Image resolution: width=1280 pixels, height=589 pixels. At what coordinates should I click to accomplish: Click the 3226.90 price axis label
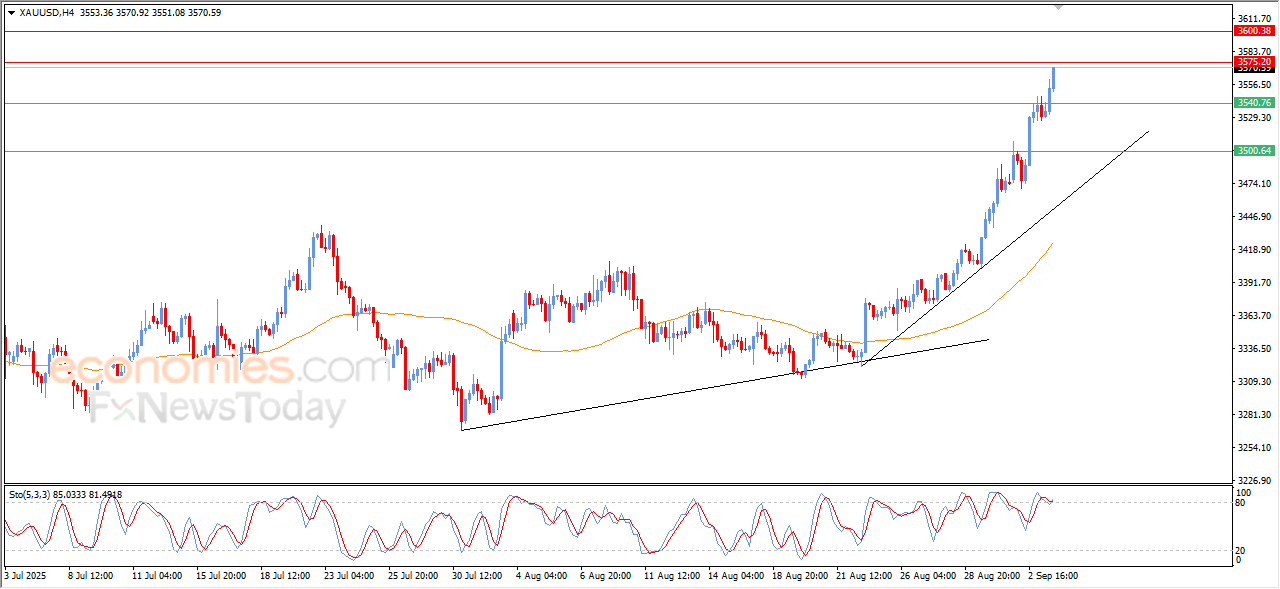(1253, 481)
